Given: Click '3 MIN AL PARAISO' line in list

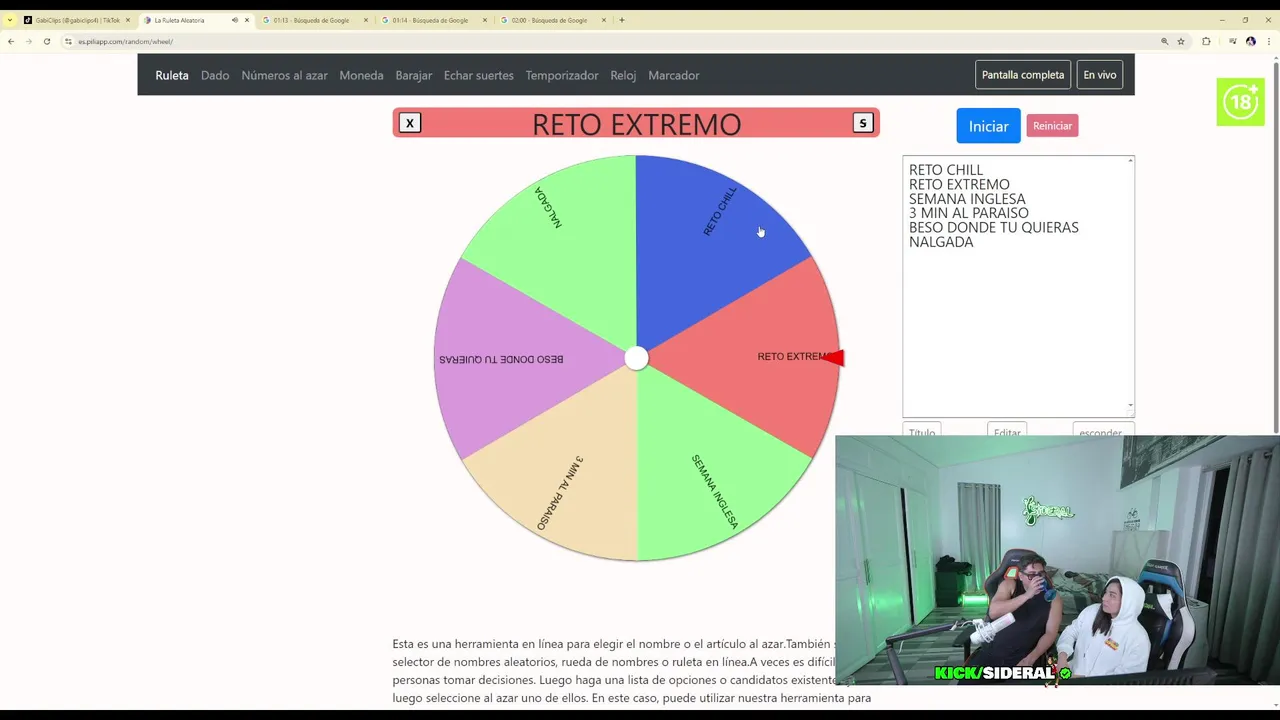Looking at the screenshot, I should [969, 213].
